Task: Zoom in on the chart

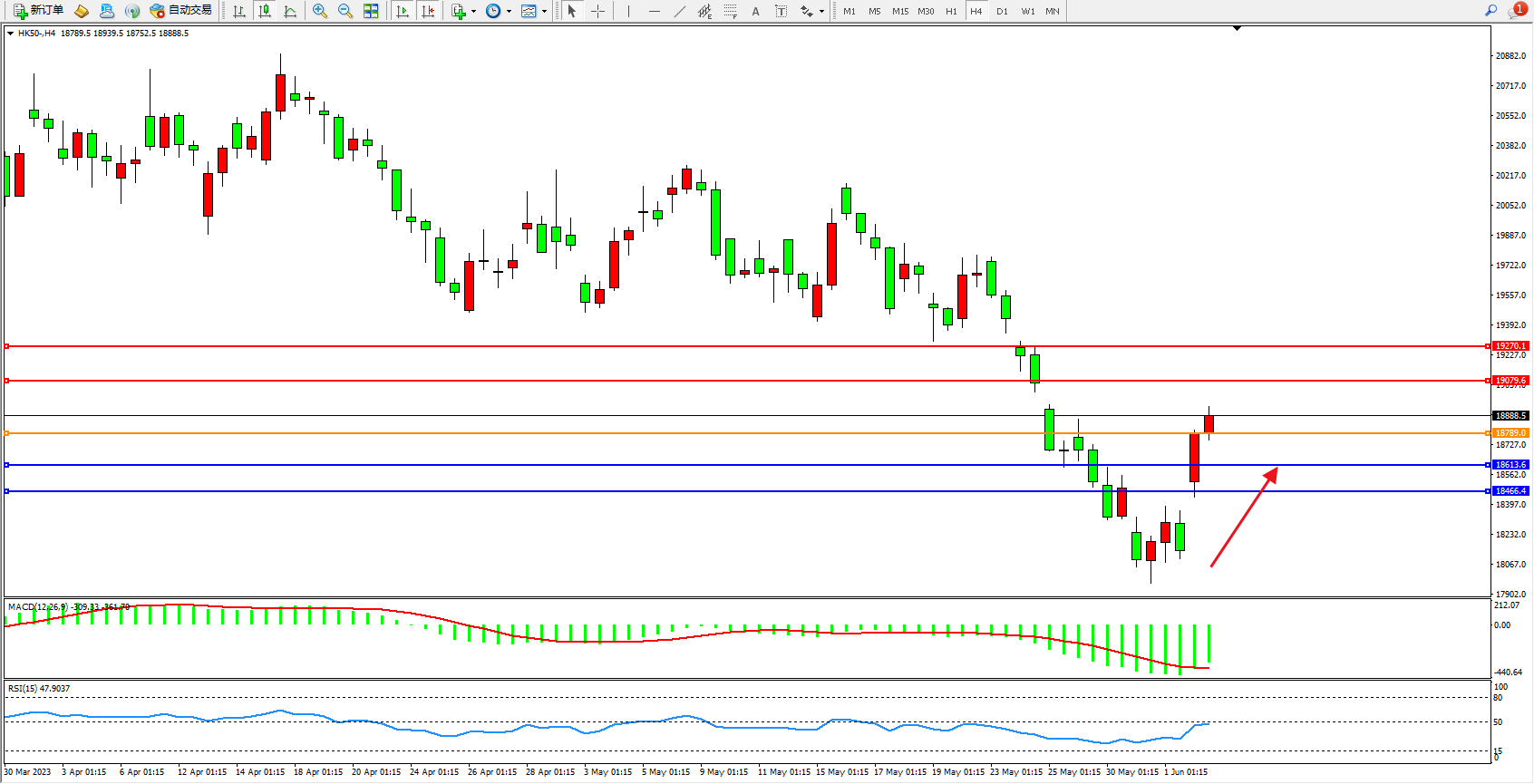Action: click(320, 11)
